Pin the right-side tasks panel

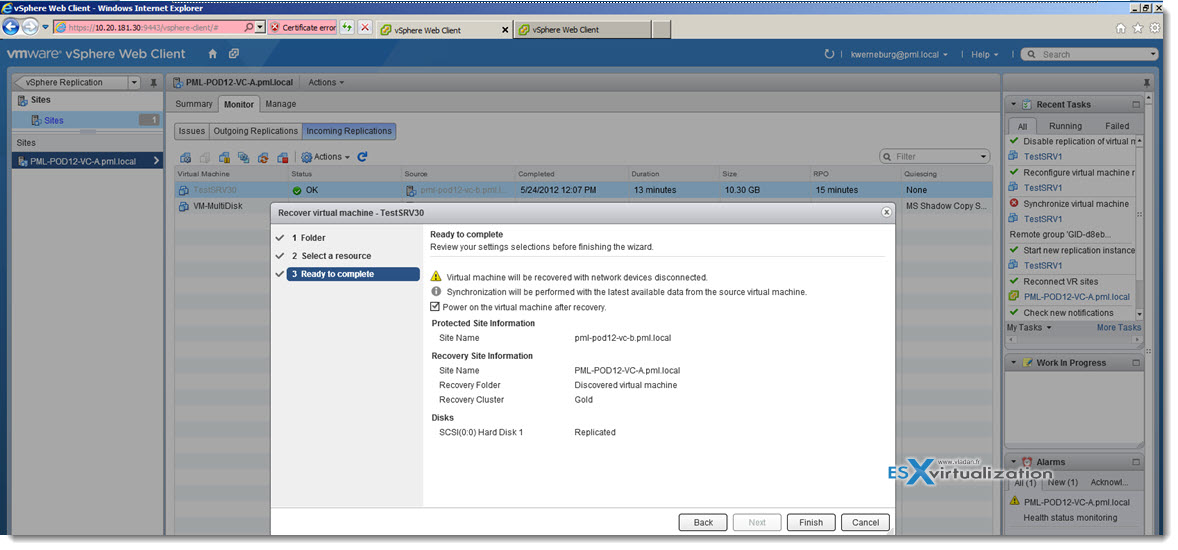[x=1146, y=83]
